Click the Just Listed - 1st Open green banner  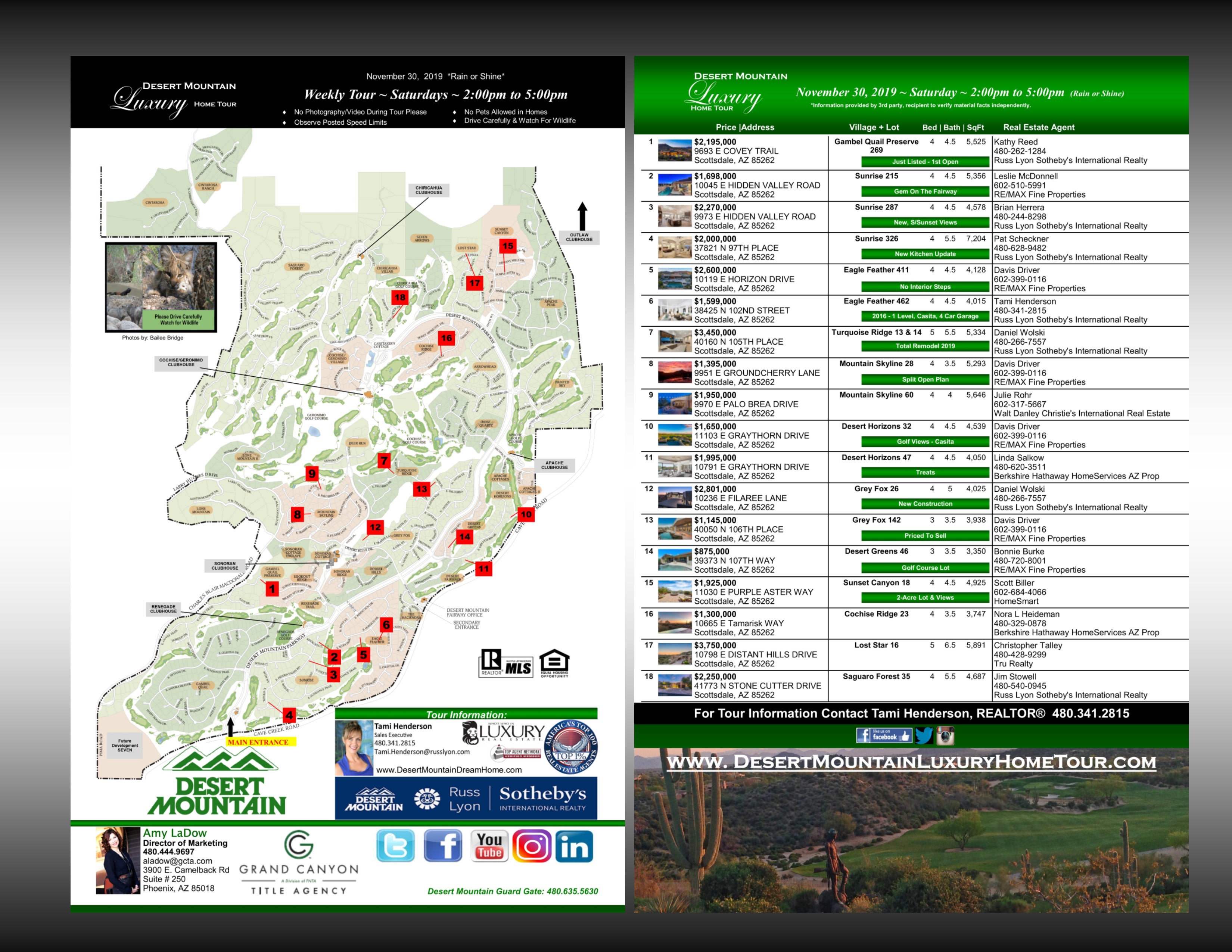click(x=925, y=162)
